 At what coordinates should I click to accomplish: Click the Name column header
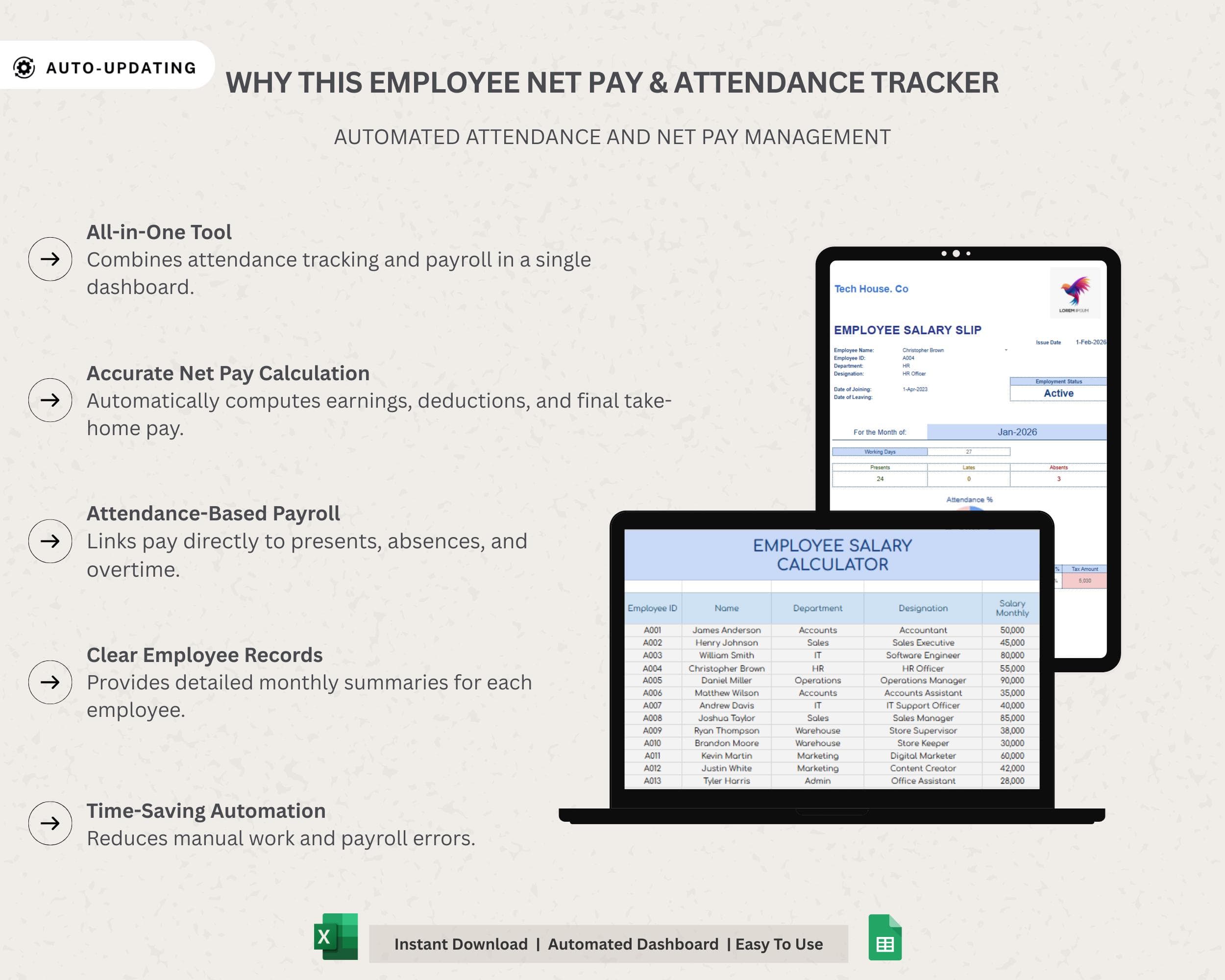[x=727, y=608]
